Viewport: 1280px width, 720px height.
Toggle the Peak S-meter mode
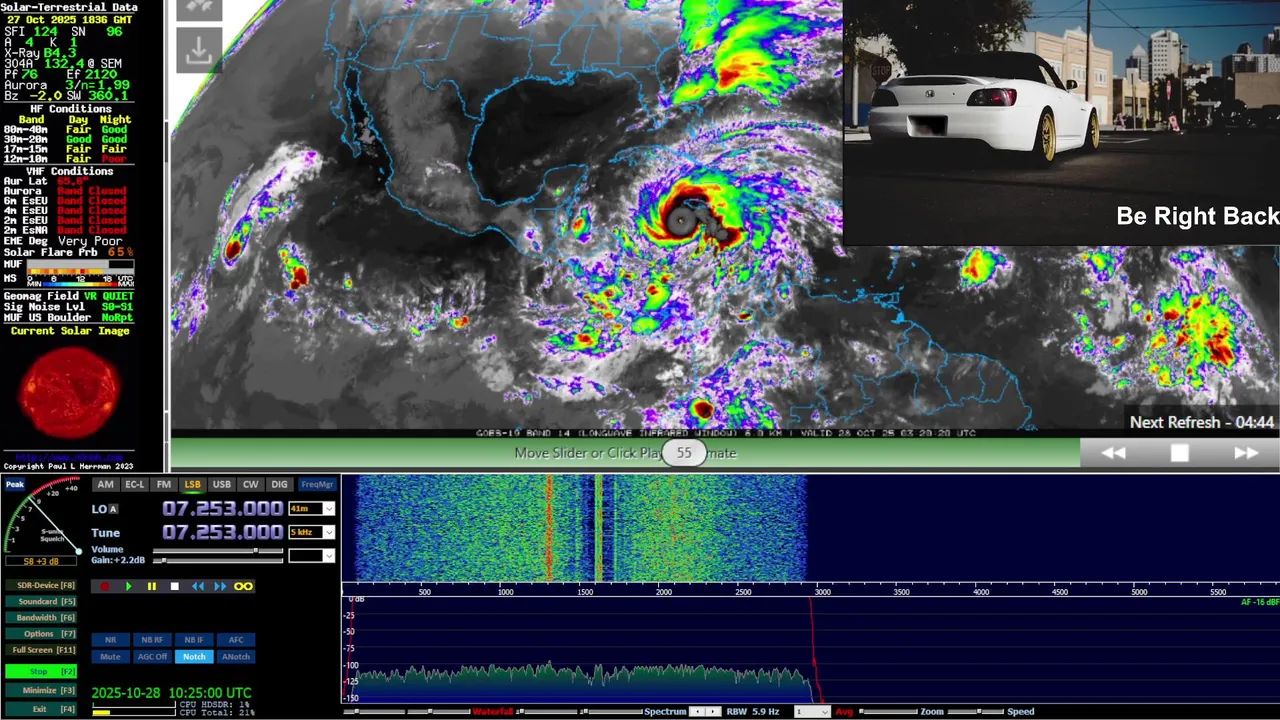(x=15, y=485)
